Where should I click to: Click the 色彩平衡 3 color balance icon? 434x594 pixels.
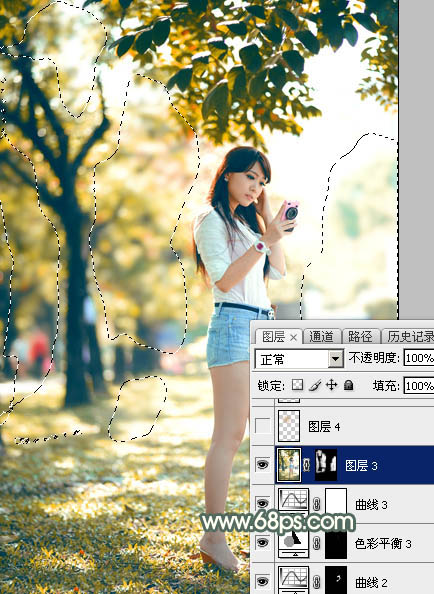coord(293,542)
